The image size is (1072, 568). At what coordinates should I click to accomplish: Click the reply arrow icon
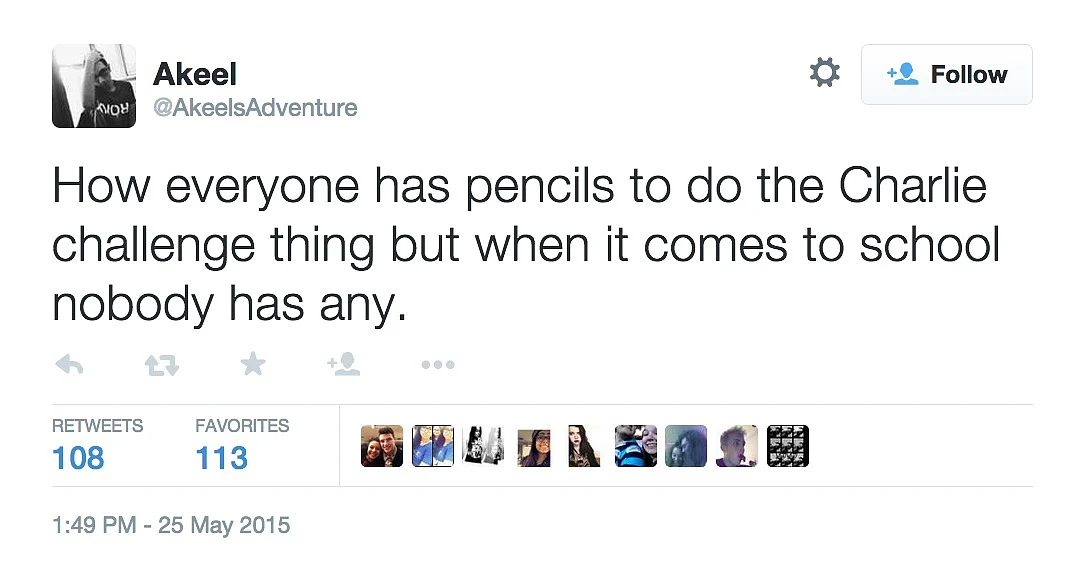(x=69, y=365)
